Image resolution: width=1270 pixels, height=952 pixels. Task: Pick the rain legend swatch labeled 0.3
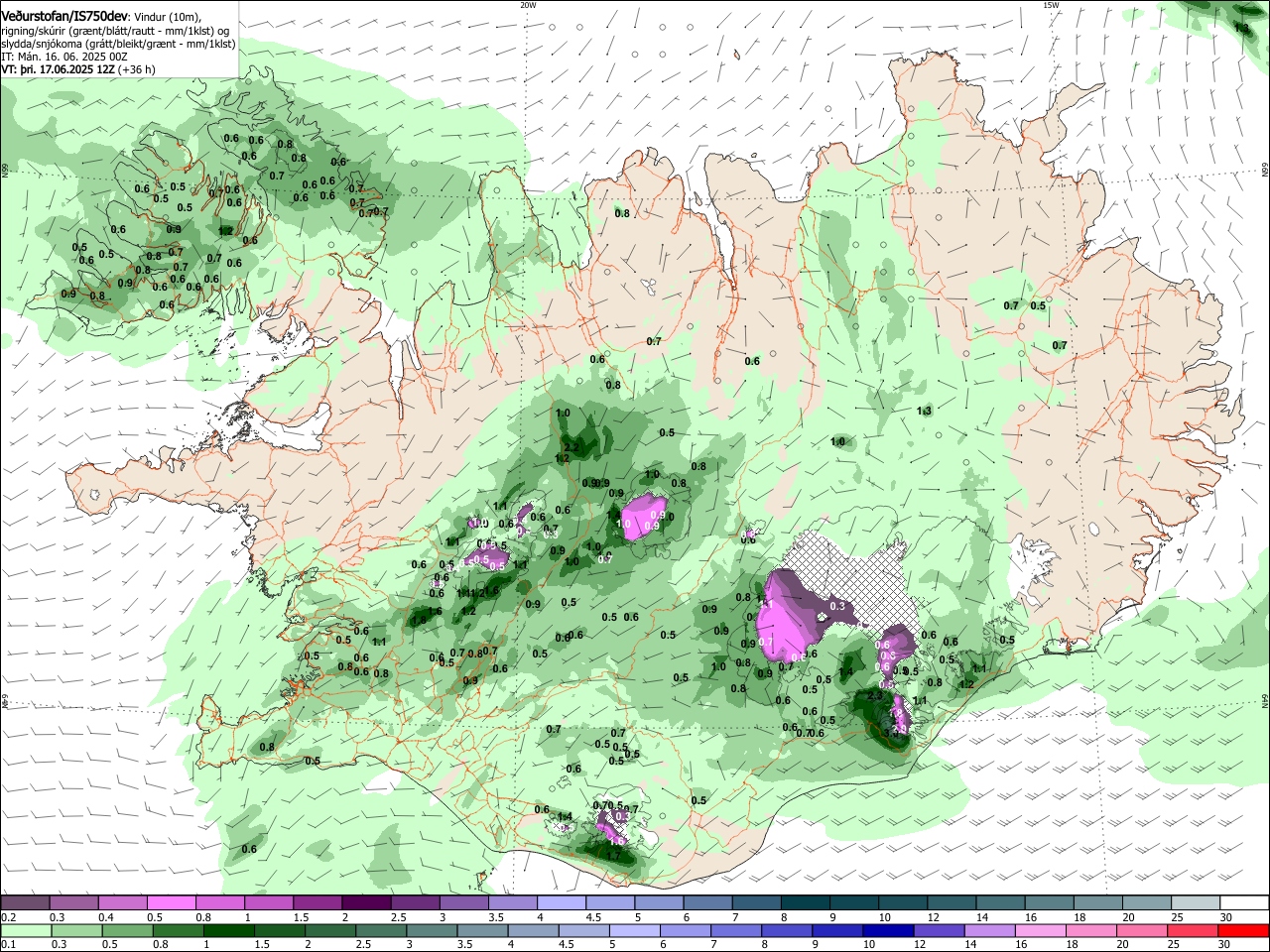point(76,930)
